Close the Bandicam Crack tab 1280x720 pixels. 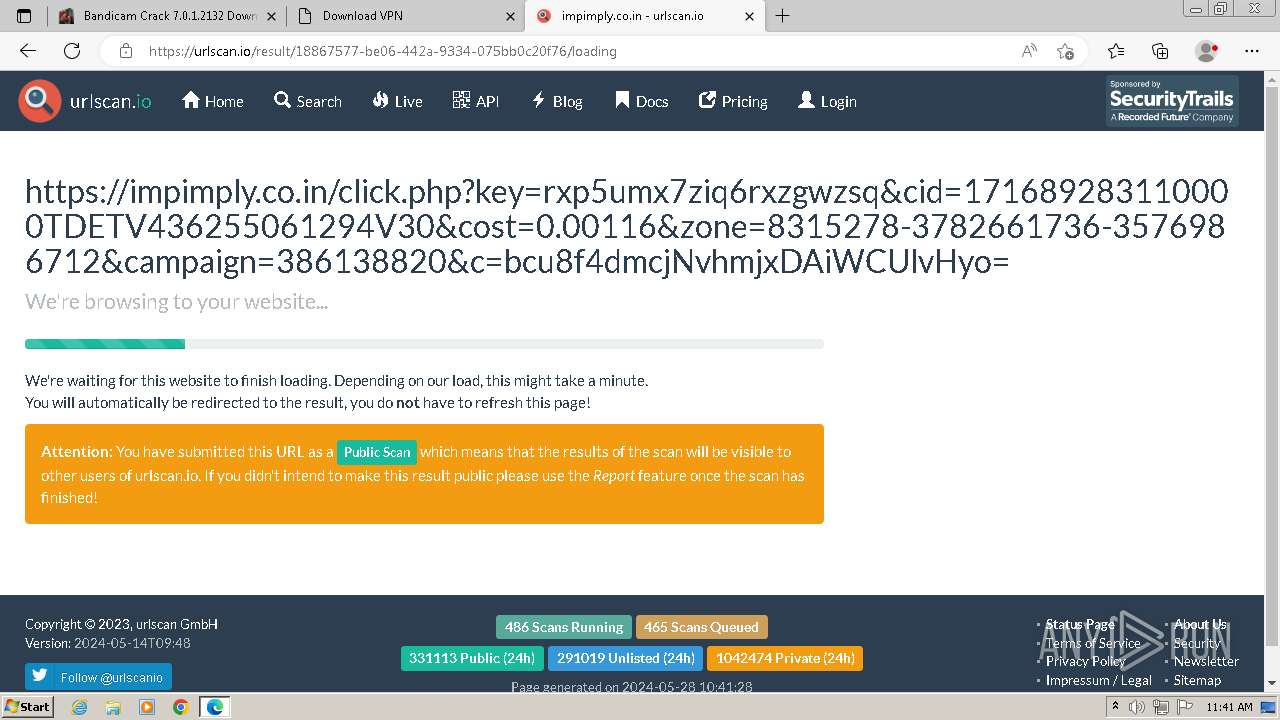coord(273,16)
